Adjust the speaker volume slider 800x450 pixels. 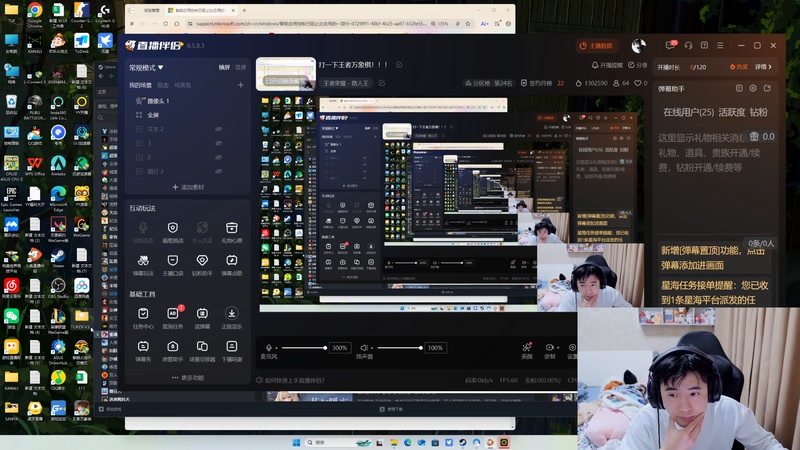[x=400, y=348]
